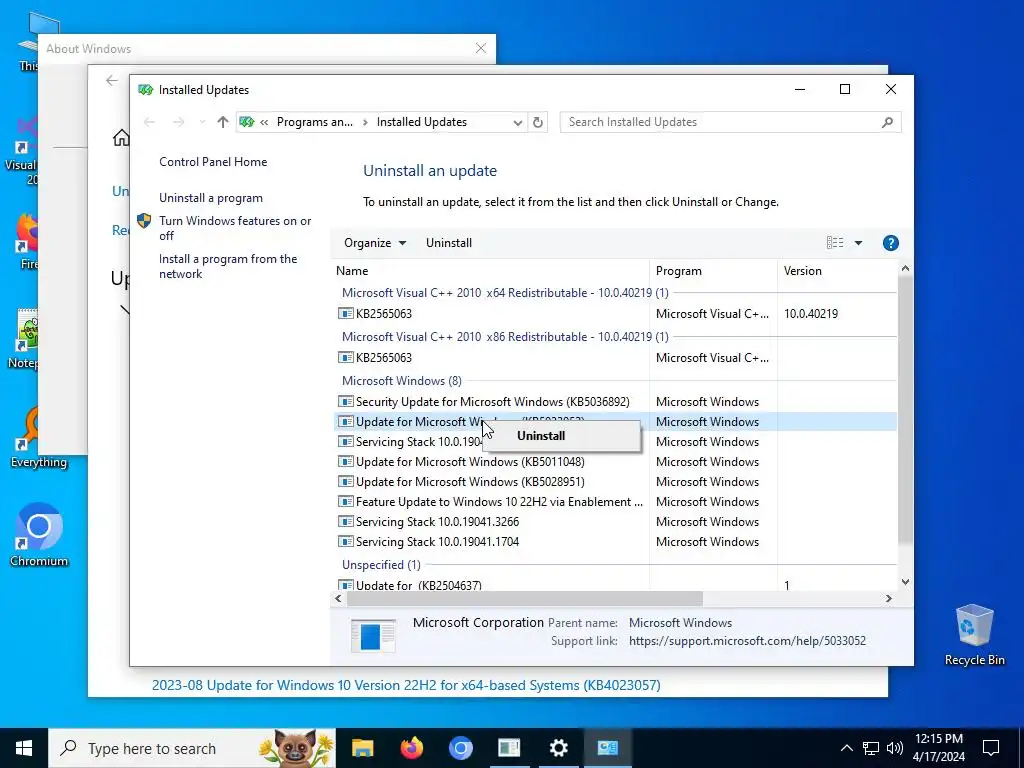The height and width of the screenshot is (768, 1024).
Task: Sort by the Program column header
Action: coord(713,271)
